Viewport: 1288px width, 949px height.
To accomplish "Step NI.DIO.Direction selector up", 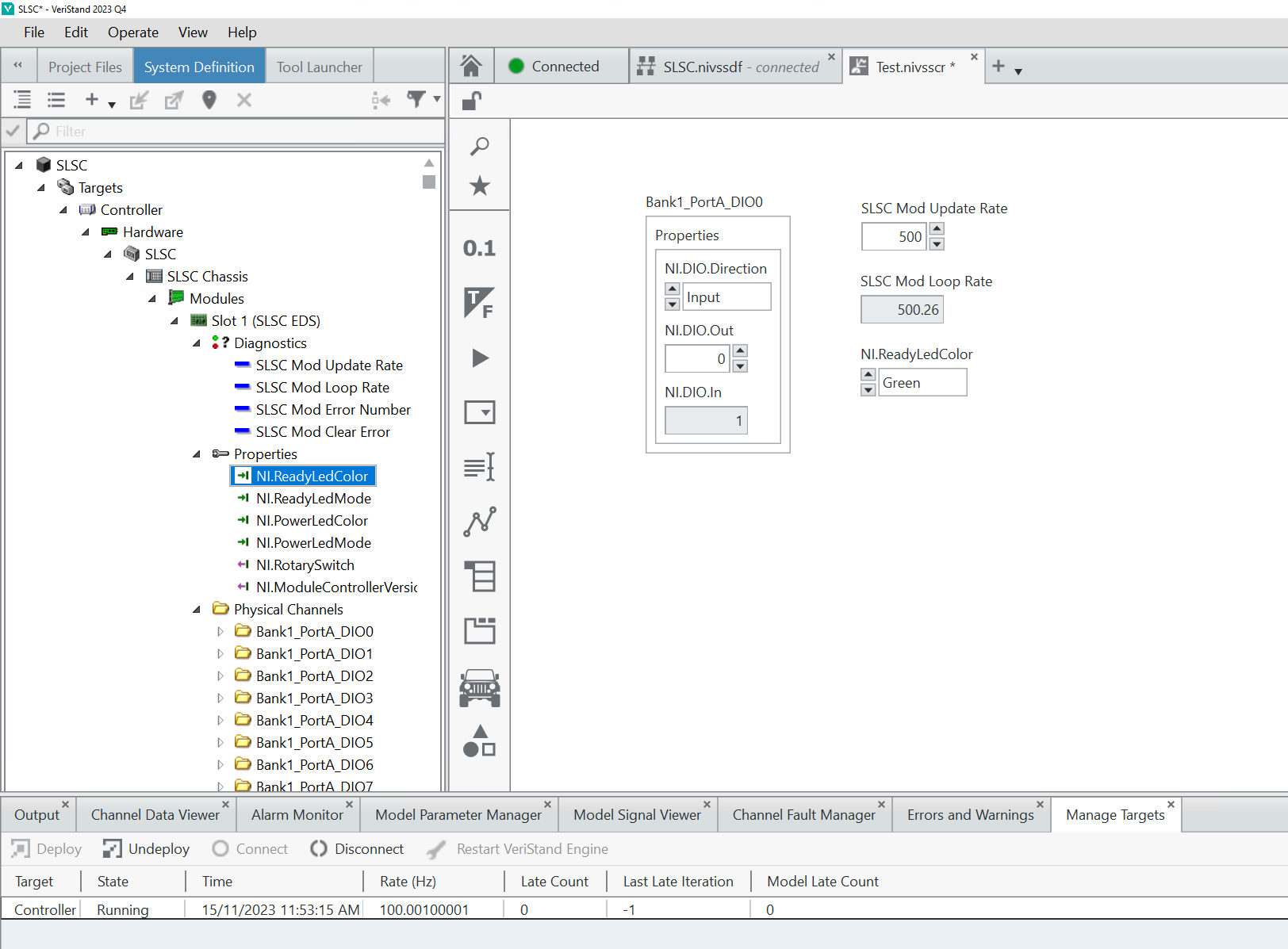I will [673, 289].
